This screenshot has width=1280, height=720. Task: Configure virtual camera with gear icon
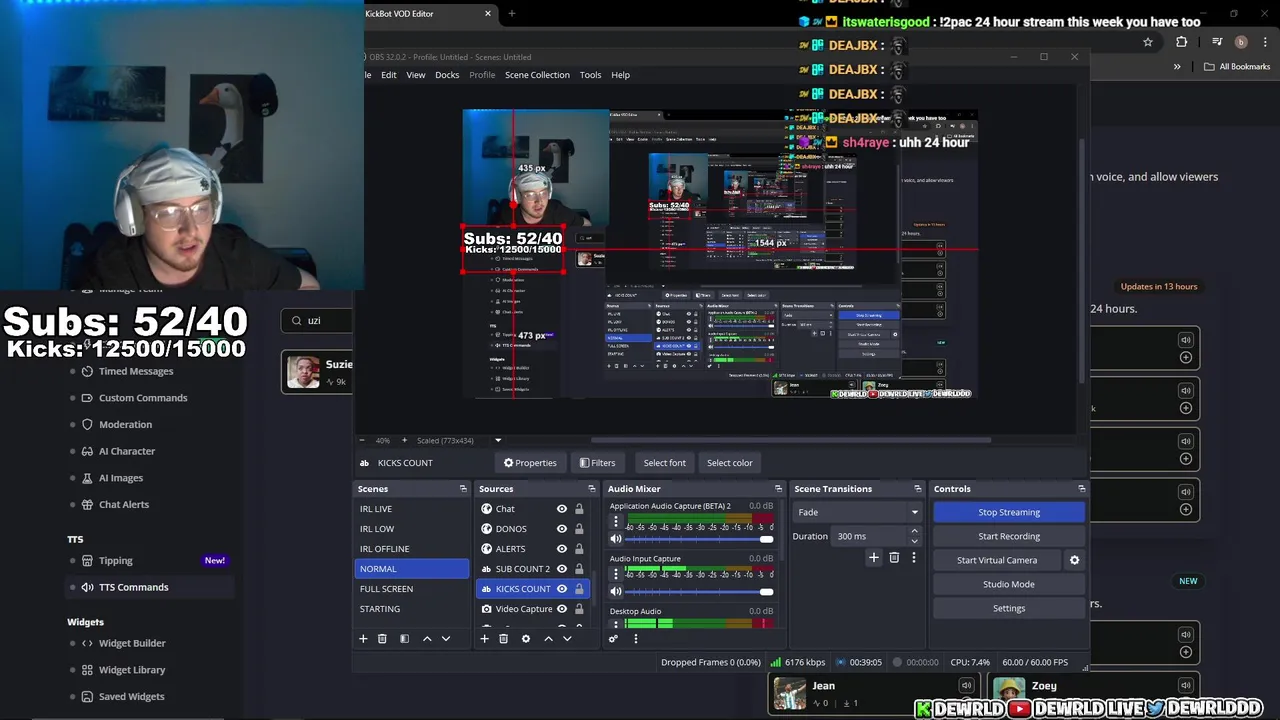[1075, 560]
